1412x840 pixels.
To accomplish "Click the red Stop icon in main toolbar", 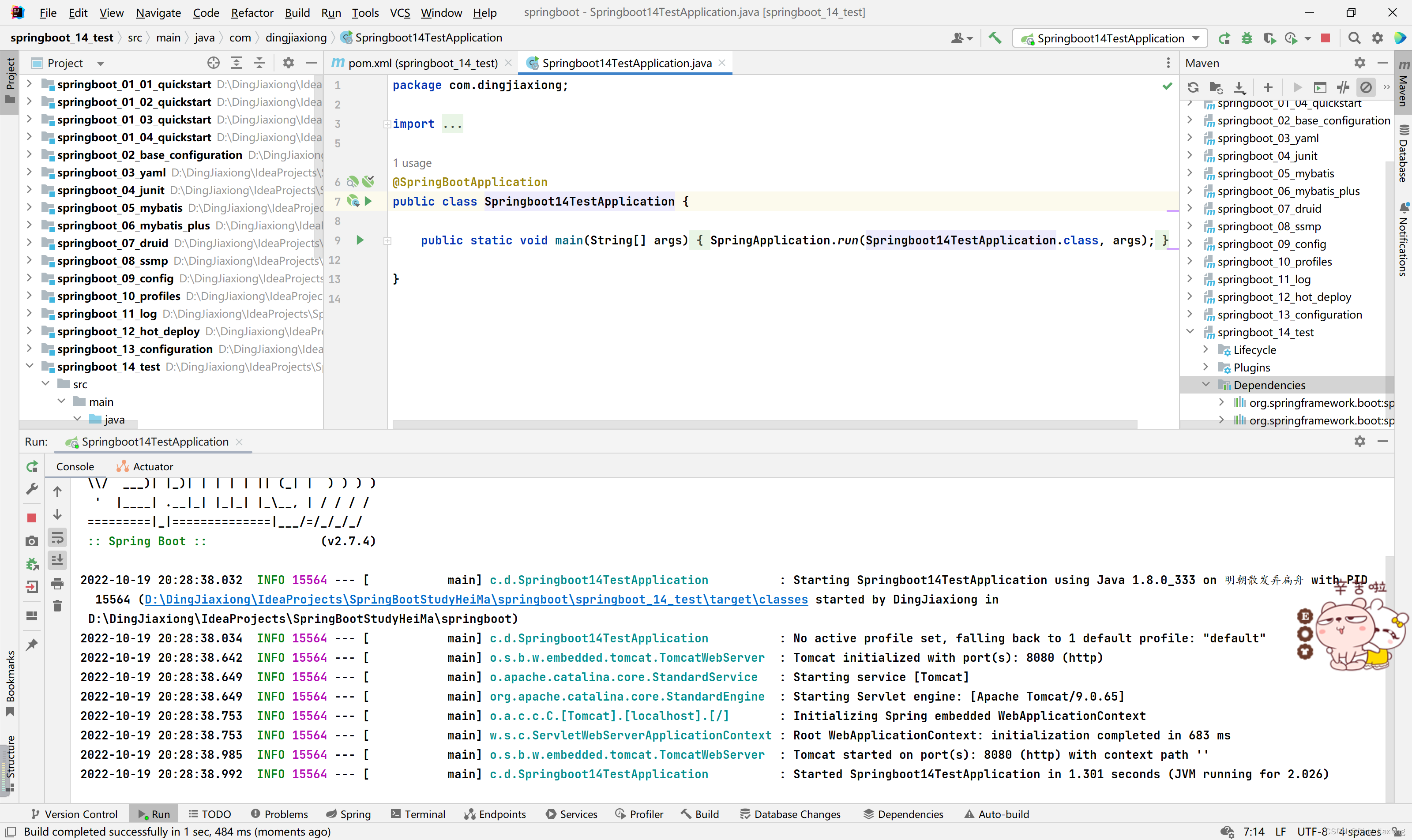I will click(1325, 38).
